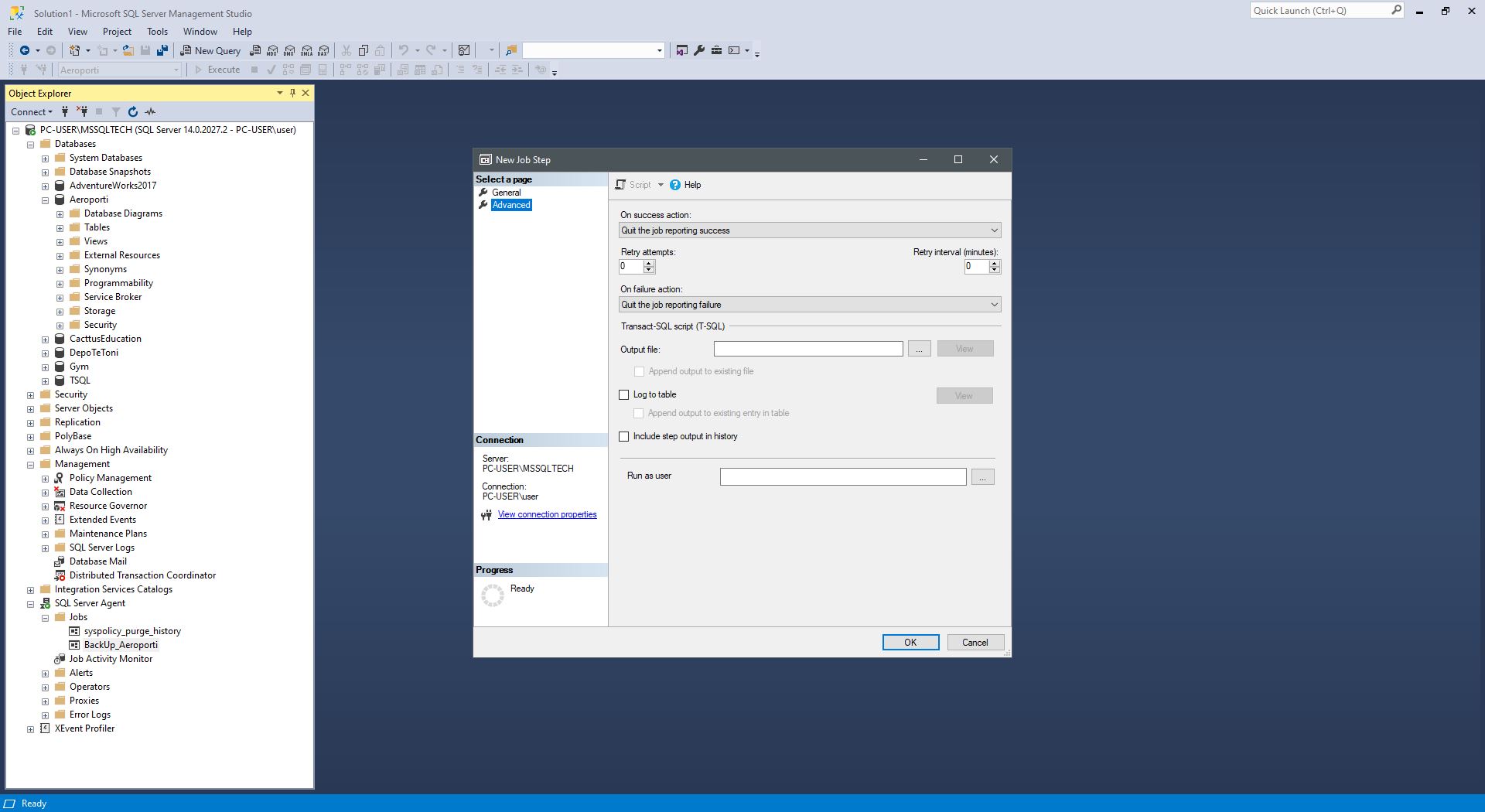Switch to the General page

click(506, 193)
